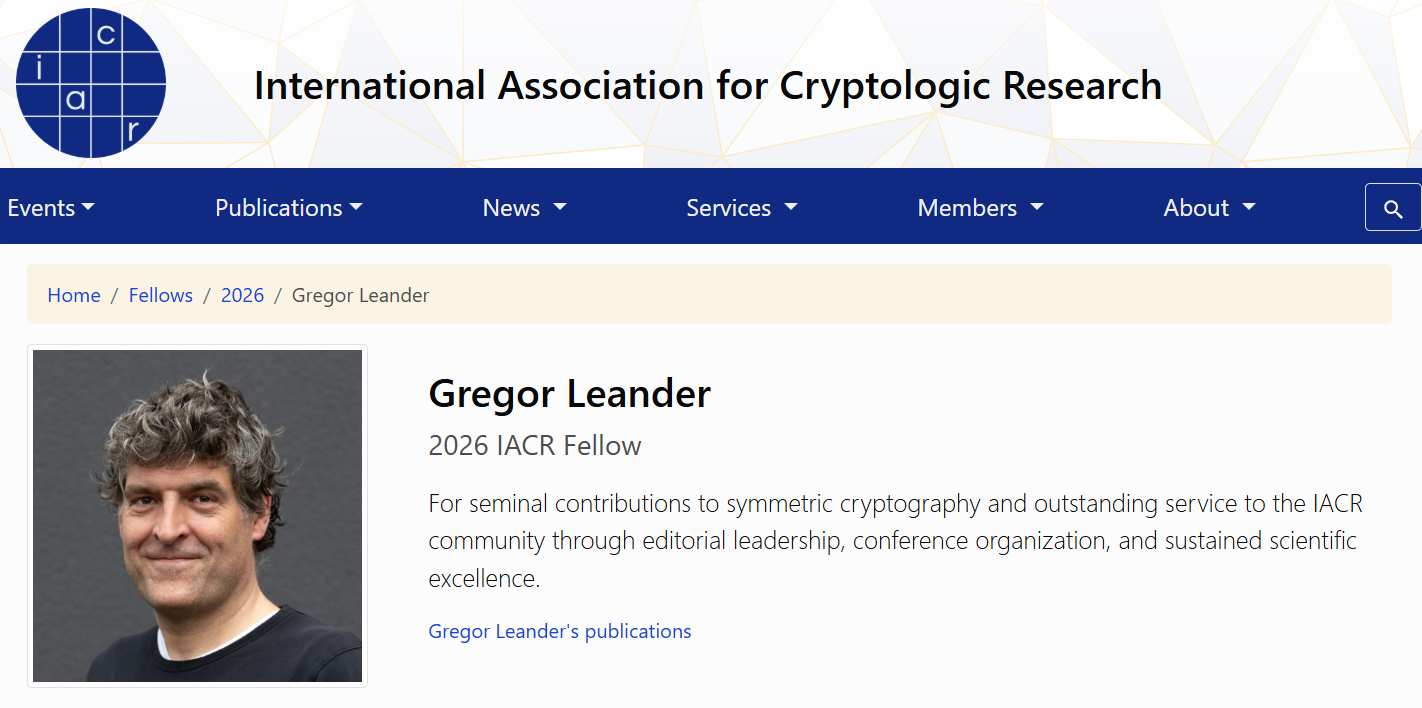Click Gregor Leander in the breadcrumb trail
The image size is (1422, 708).
pos(360,295)
